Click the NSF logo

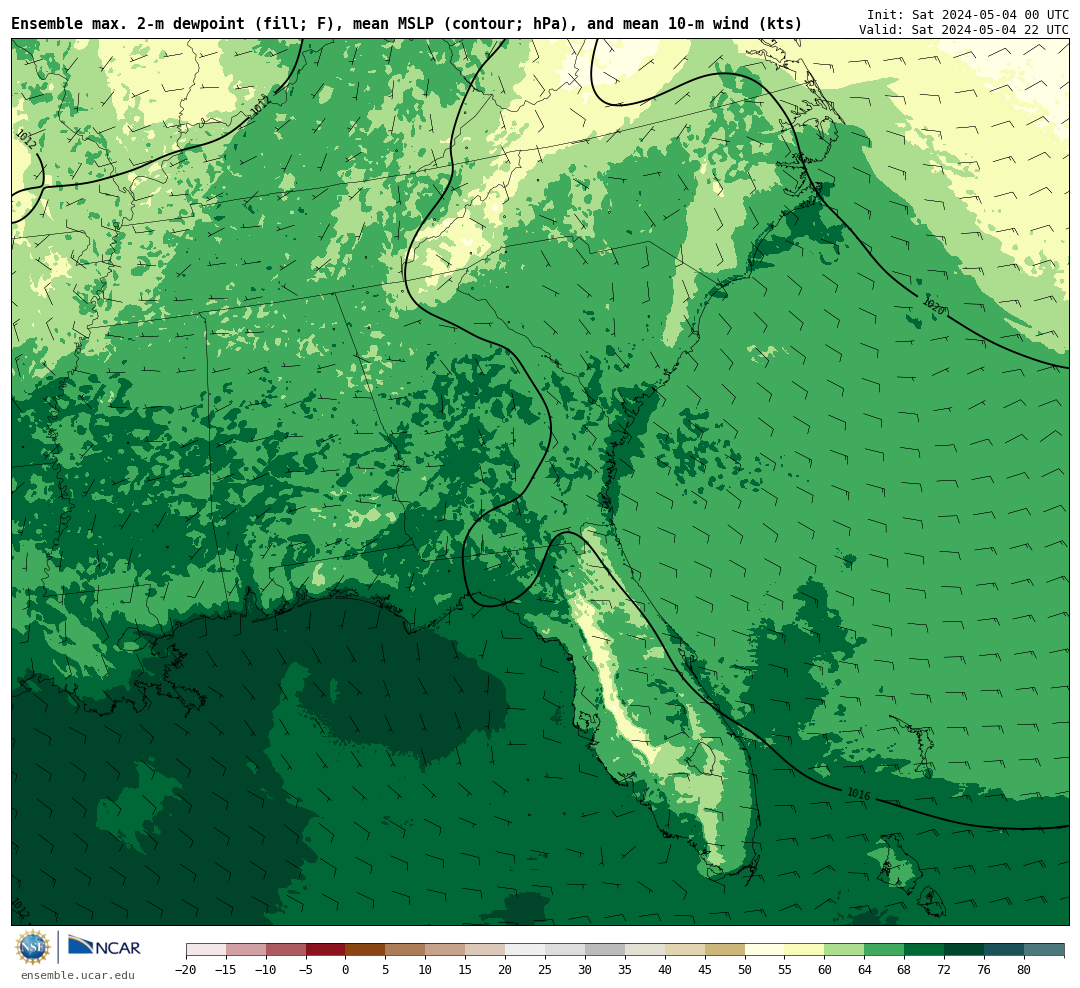[33, 947]
